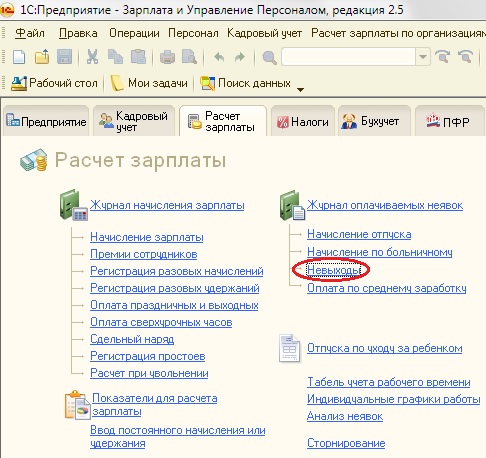The image size is (486, 458).
Task: Click the Open file folder icon
Action: pyautogui.click(x=42, y=57)
